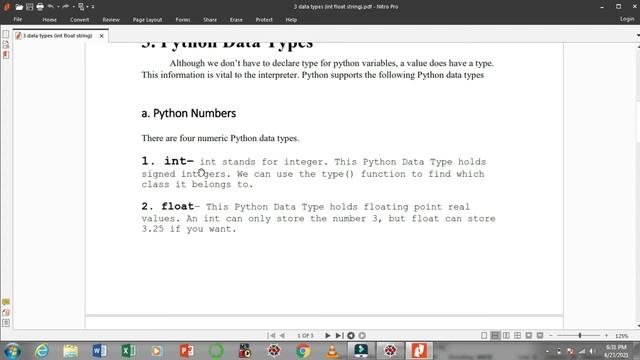Open Google Chrome from the taskbar
This screenshot has height=360, width=640.
pos(303,351)
